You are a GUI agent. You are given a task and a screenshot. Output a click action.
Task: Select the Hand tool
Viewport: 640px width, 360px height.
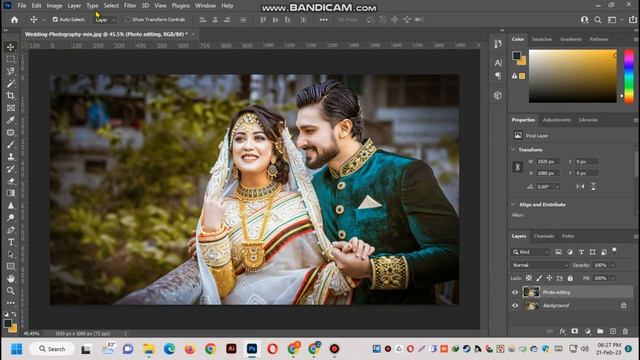tap(11, 278)
